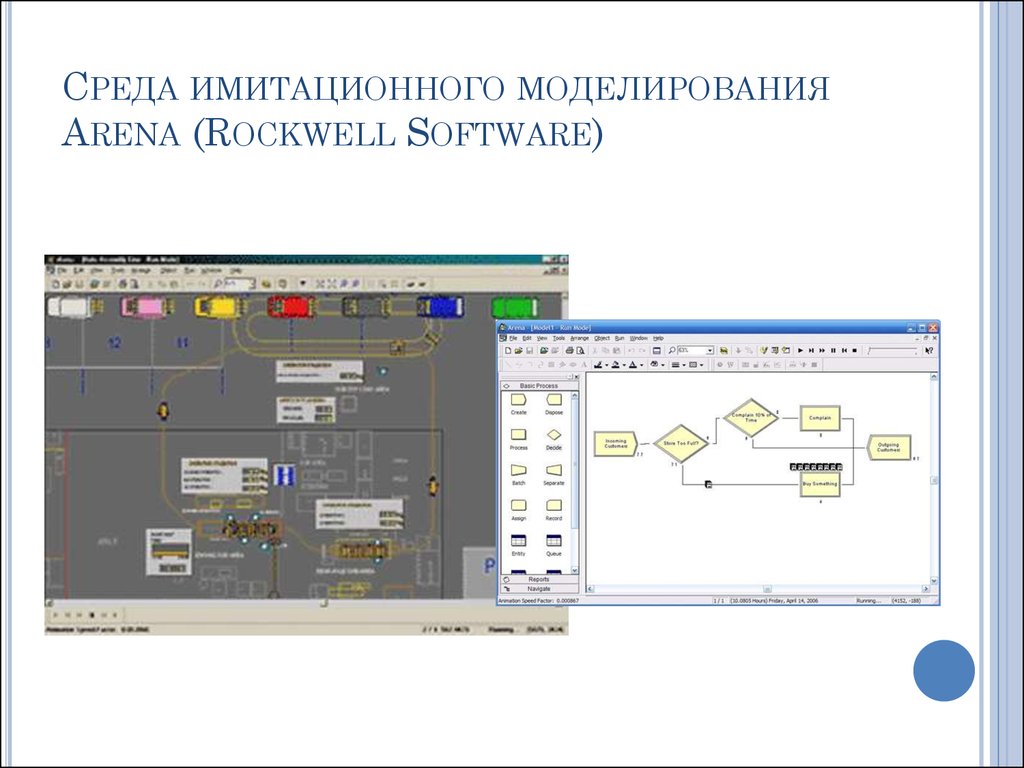Select the Assign module in Basic Process

pyautogui.click(x=519, y=509)
